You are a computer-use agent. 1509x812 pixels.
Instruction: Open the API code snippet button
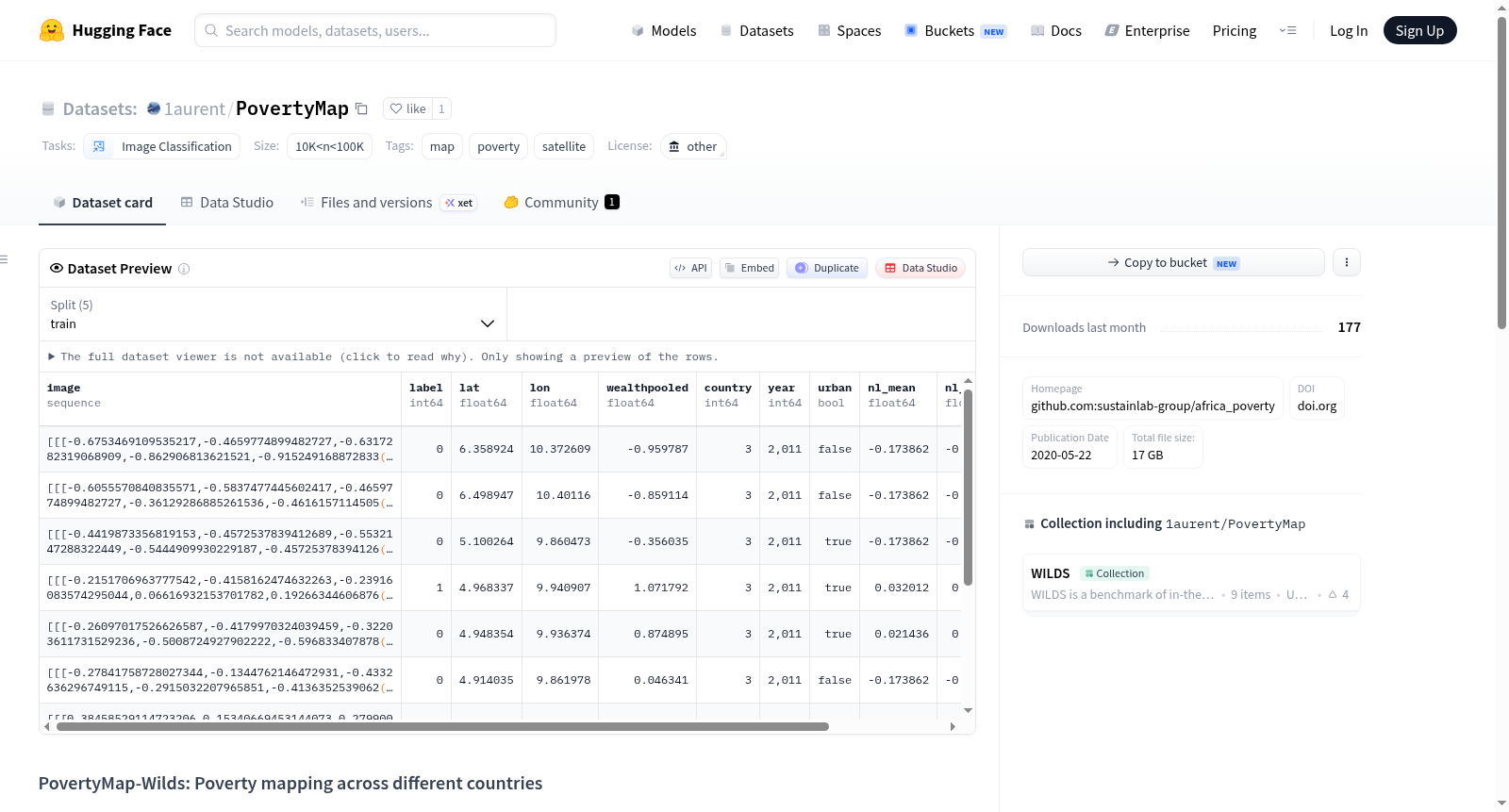(690, 268)
